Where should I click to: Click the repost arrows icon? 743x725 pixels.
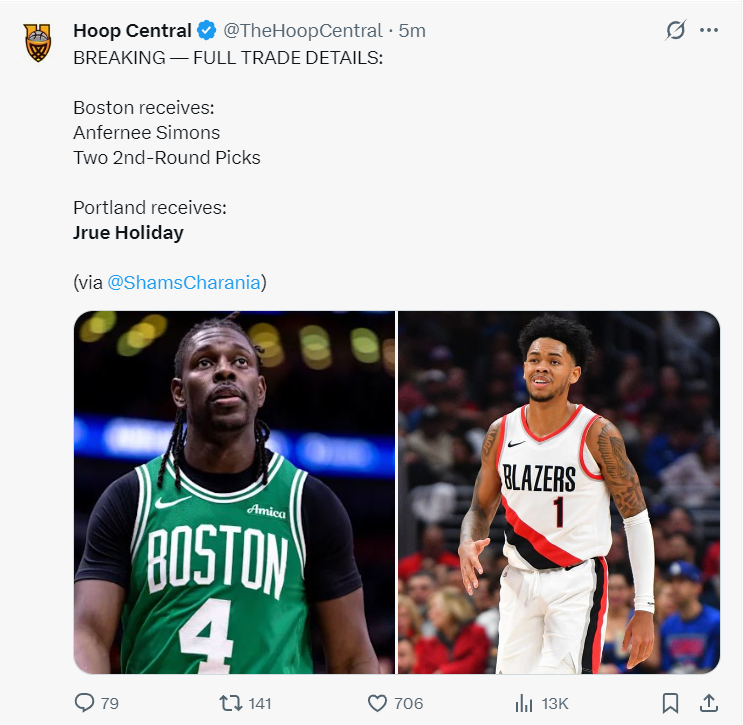(230, 703)
